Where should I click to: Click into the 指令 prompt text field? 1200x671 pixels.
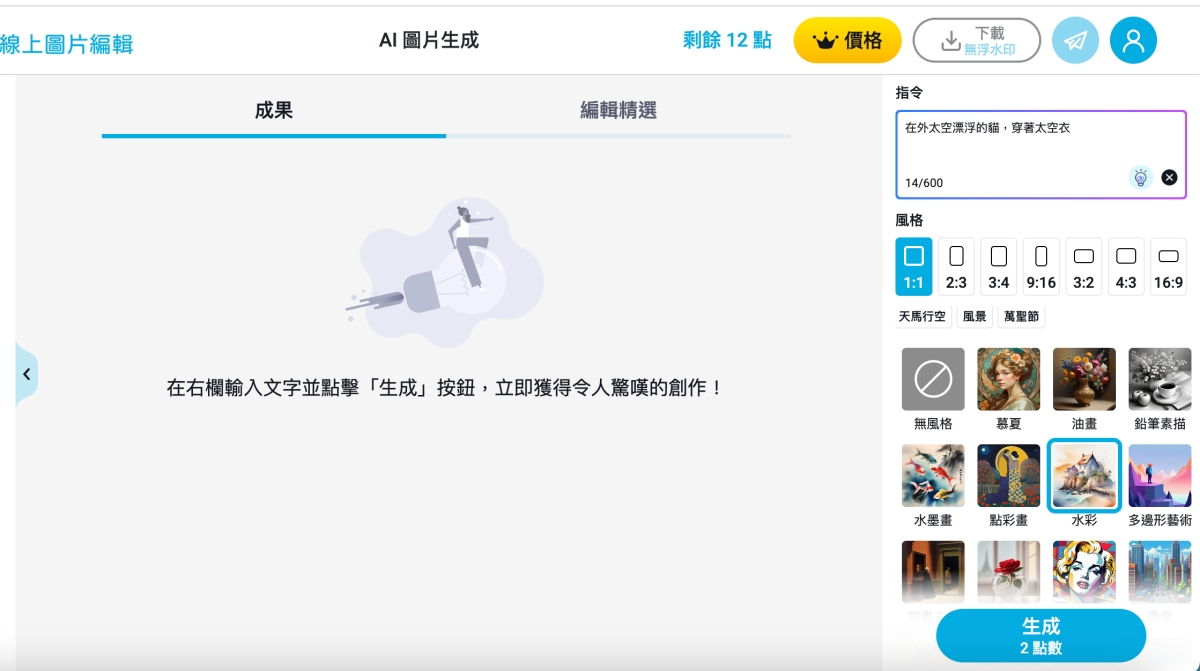click(1041, 155)
